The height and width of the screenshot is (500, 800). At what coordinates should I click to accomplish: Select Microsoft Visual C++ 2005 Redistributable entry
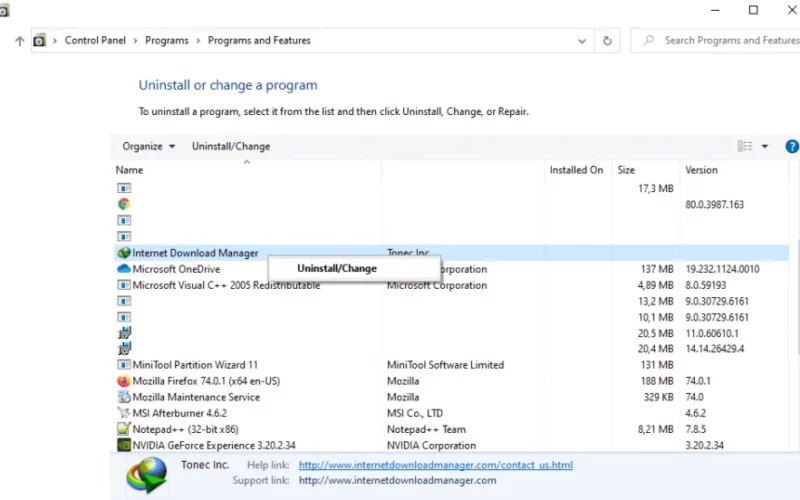pos(226,285)
